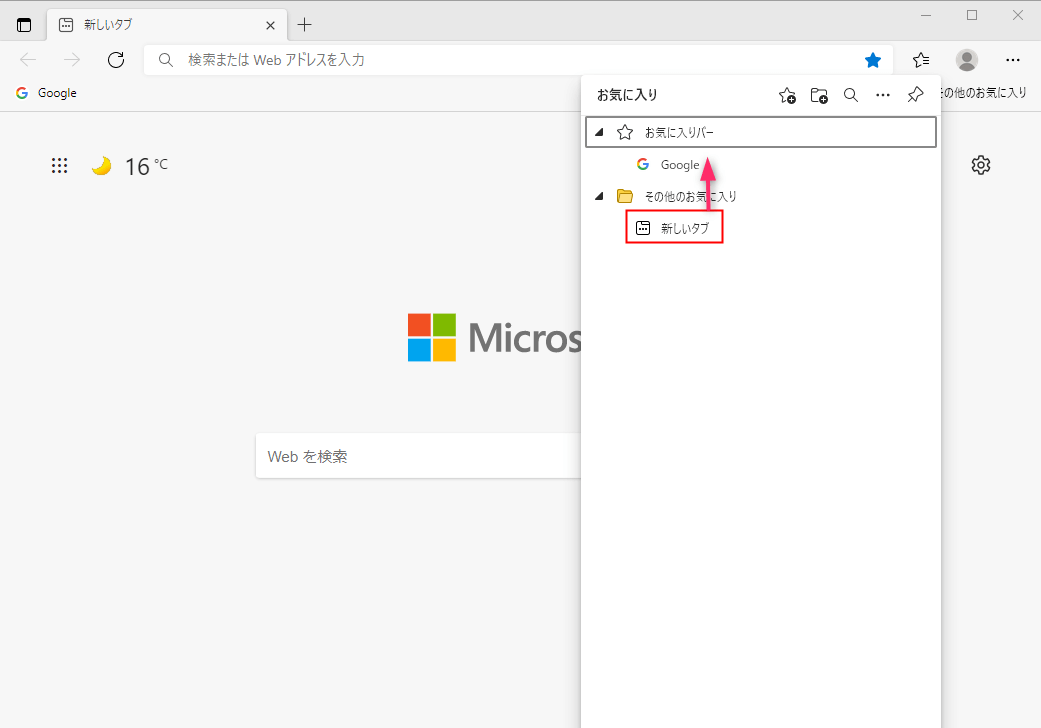This screenshot has width=1041, height=728.
Task: Click the apps grid icon below the toolbar
Action: (59, 165)
